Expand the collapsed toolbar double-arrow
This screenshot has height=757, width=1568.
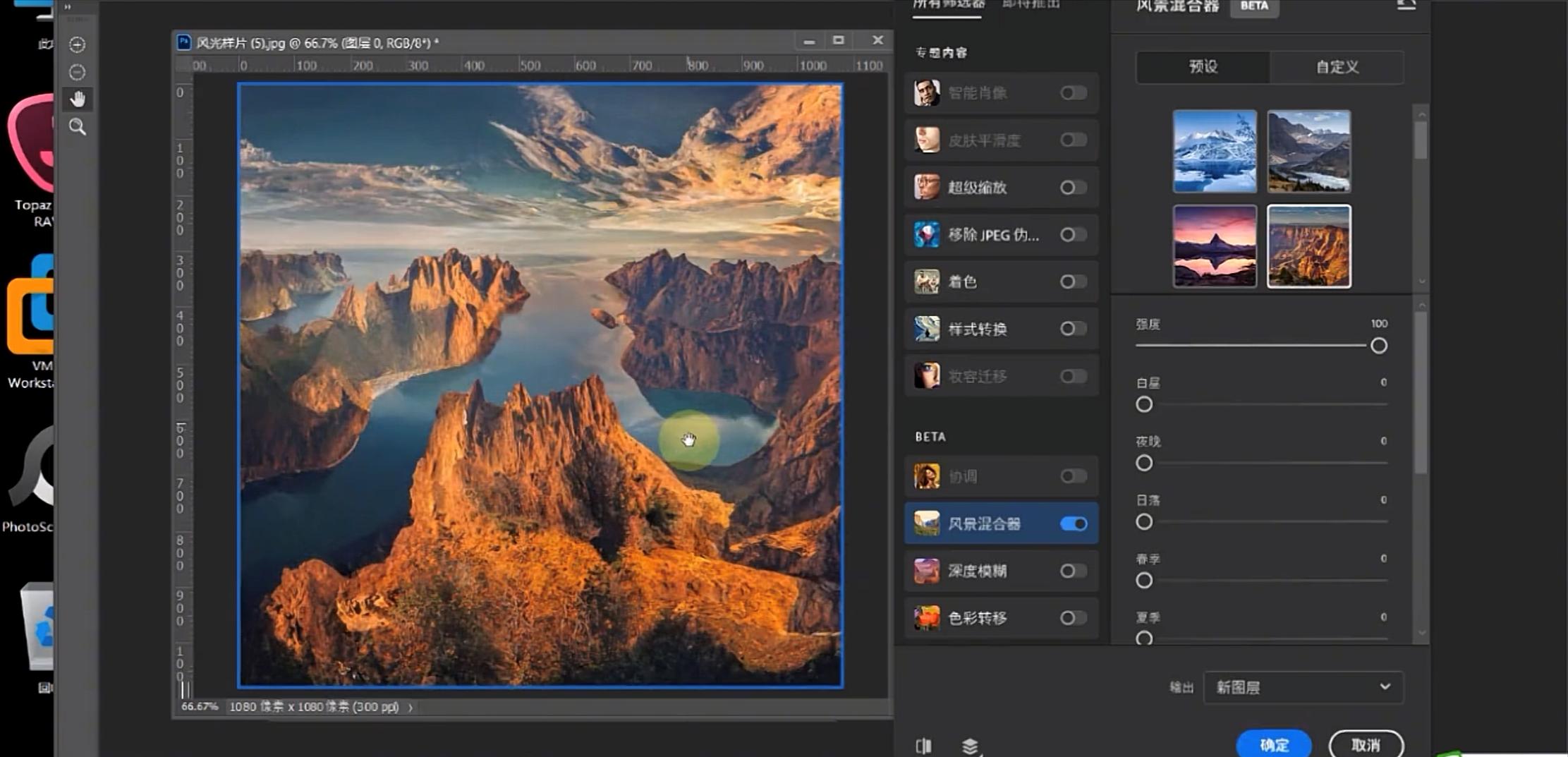pyautogui.click(x=68, y=7)
